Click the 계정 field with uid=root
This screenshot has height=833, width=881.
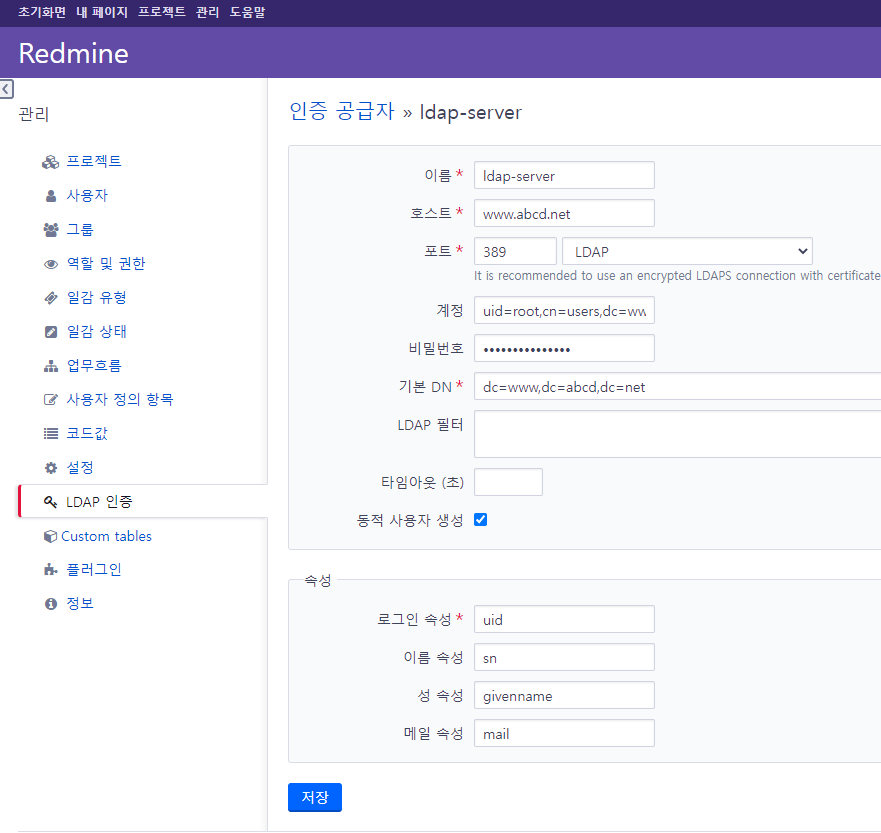coord(564,311)
